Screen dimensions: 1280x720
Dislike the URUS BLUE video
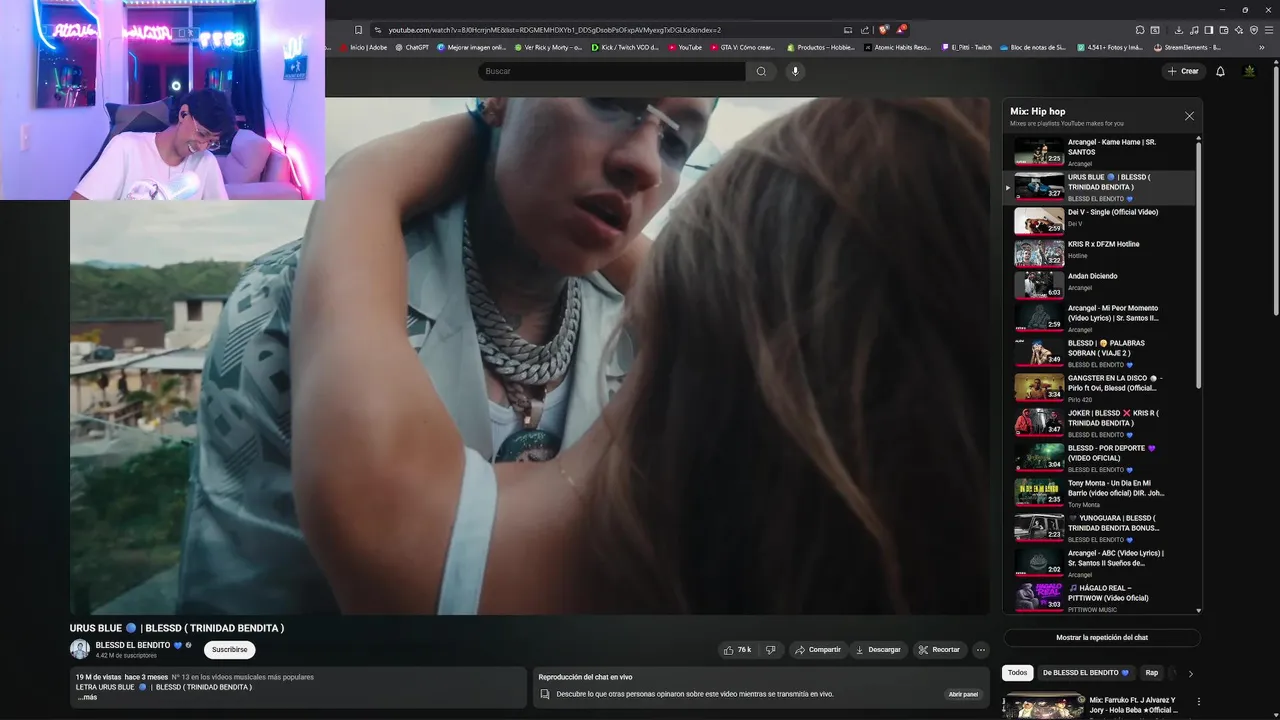pos(770,650)
